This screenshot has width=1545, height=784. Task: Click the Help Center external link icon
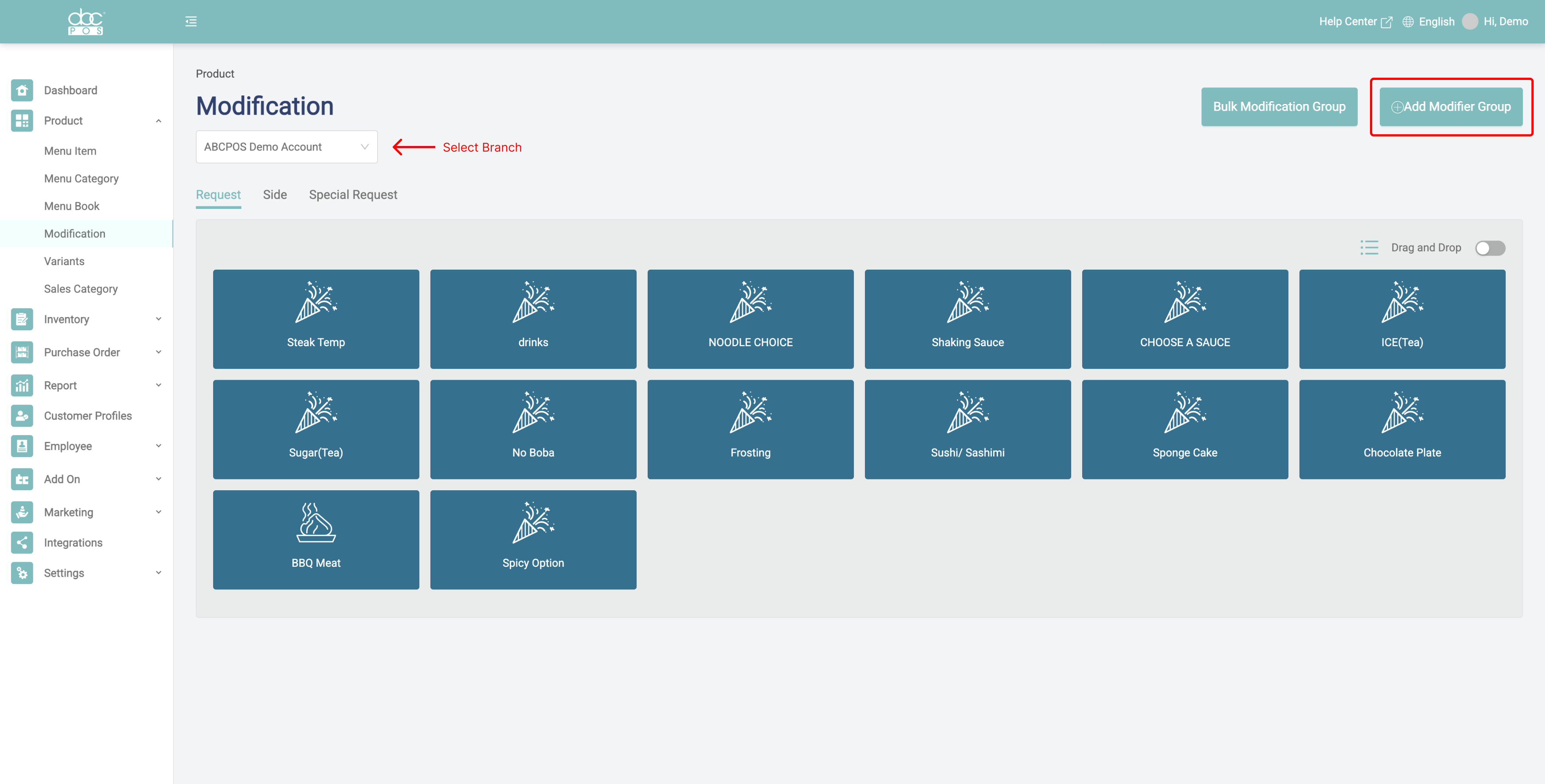(1386, 22)
